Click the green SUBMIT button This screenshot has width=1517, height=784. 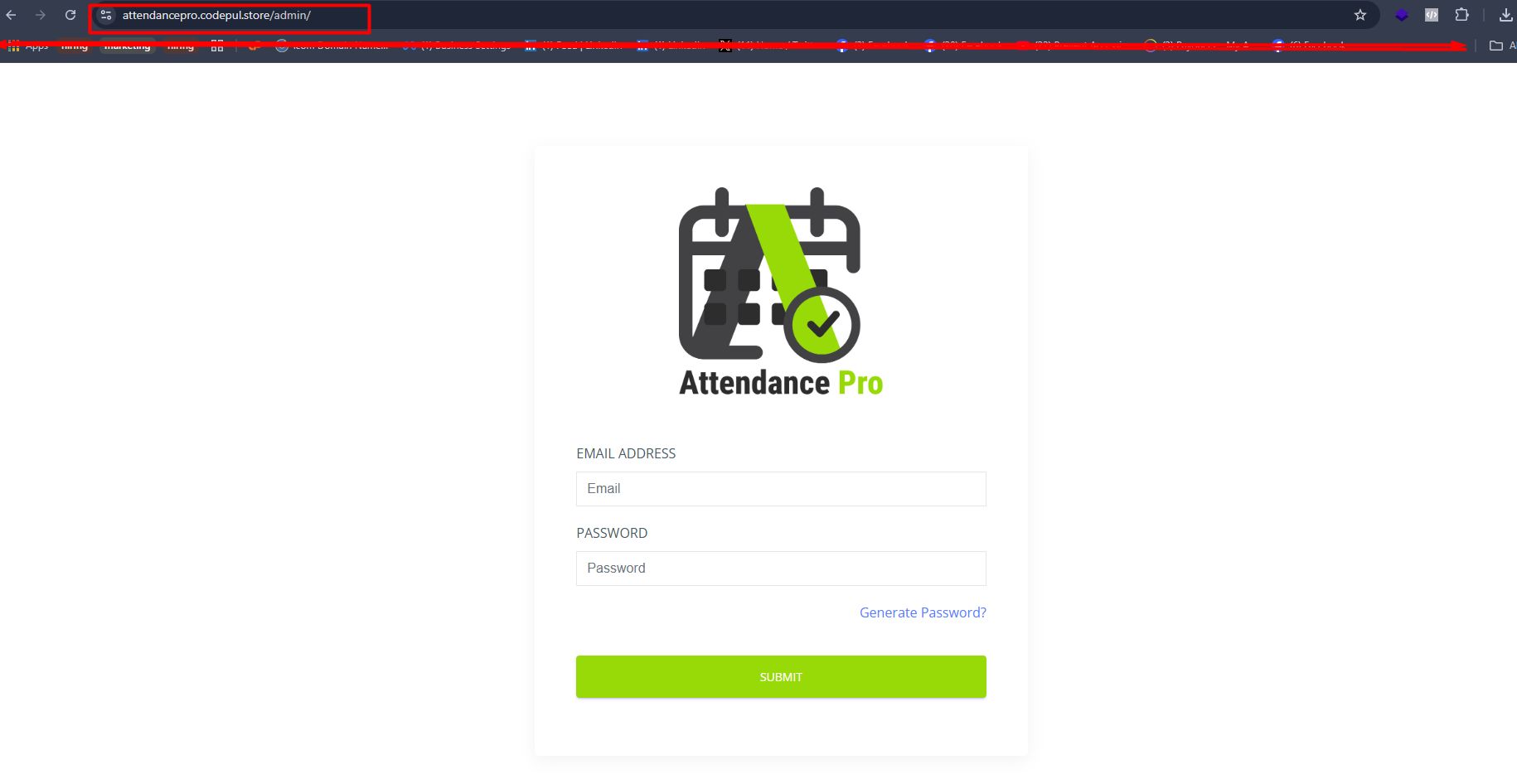pyautogui.click(x=781, y=677)
